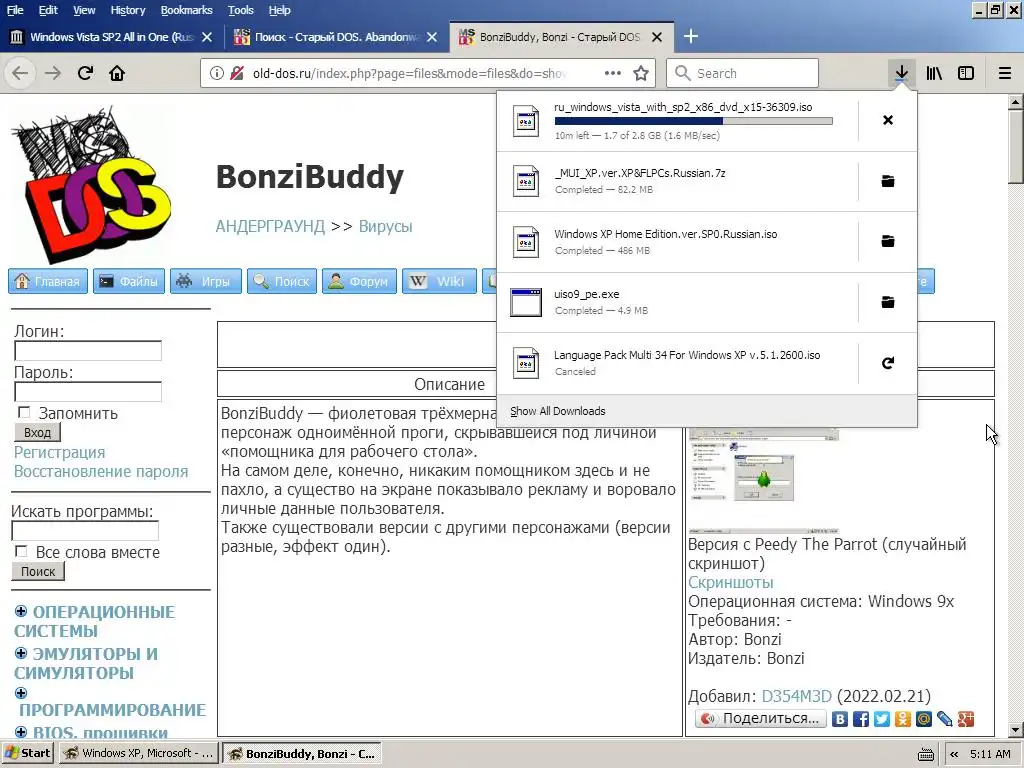Share page on Odnoklassniki icon
This screenshot has height=768, width=1024.
(903, 719)
